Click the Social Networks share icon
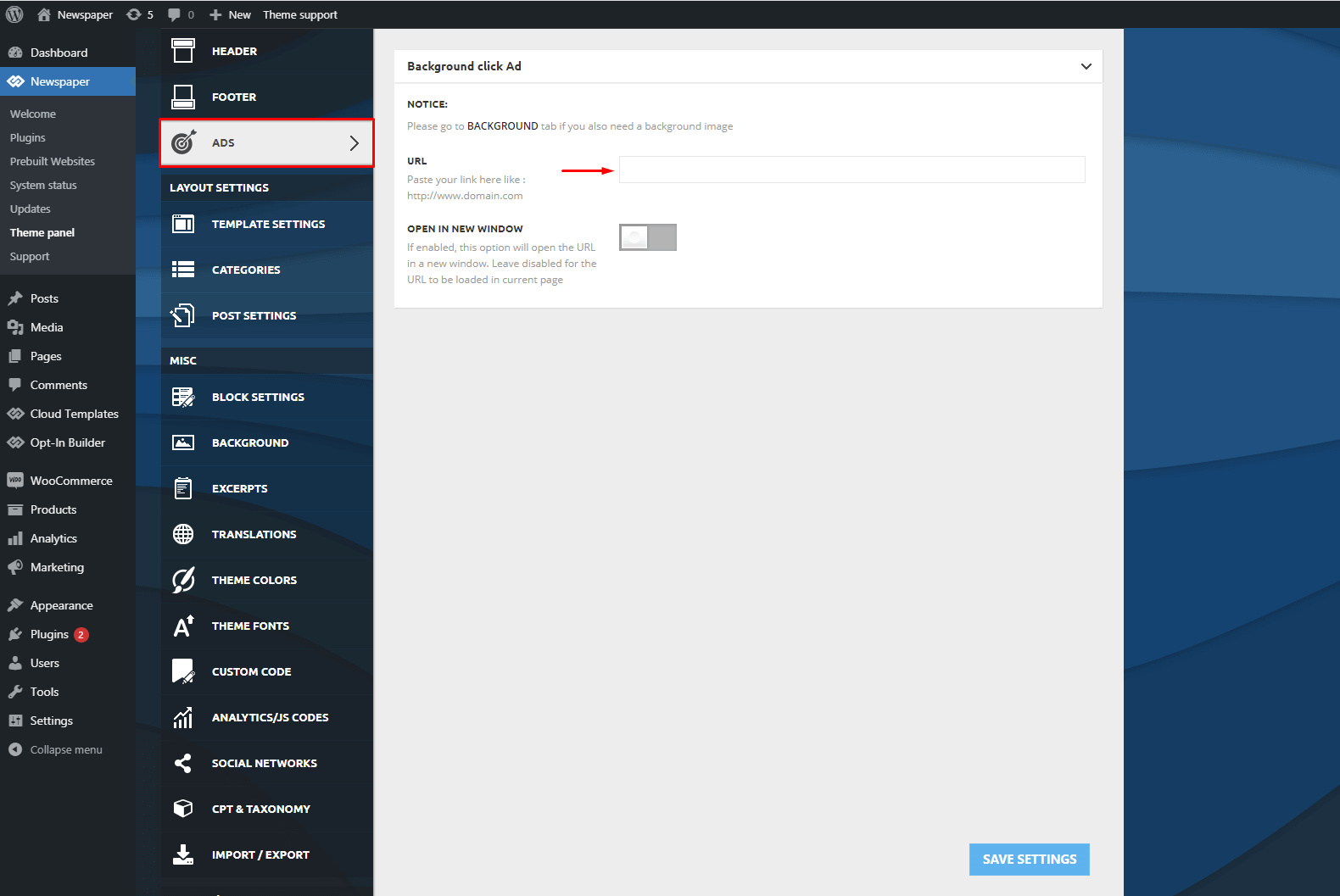The height and width of the screenshot is (896, 1340). 183,763
